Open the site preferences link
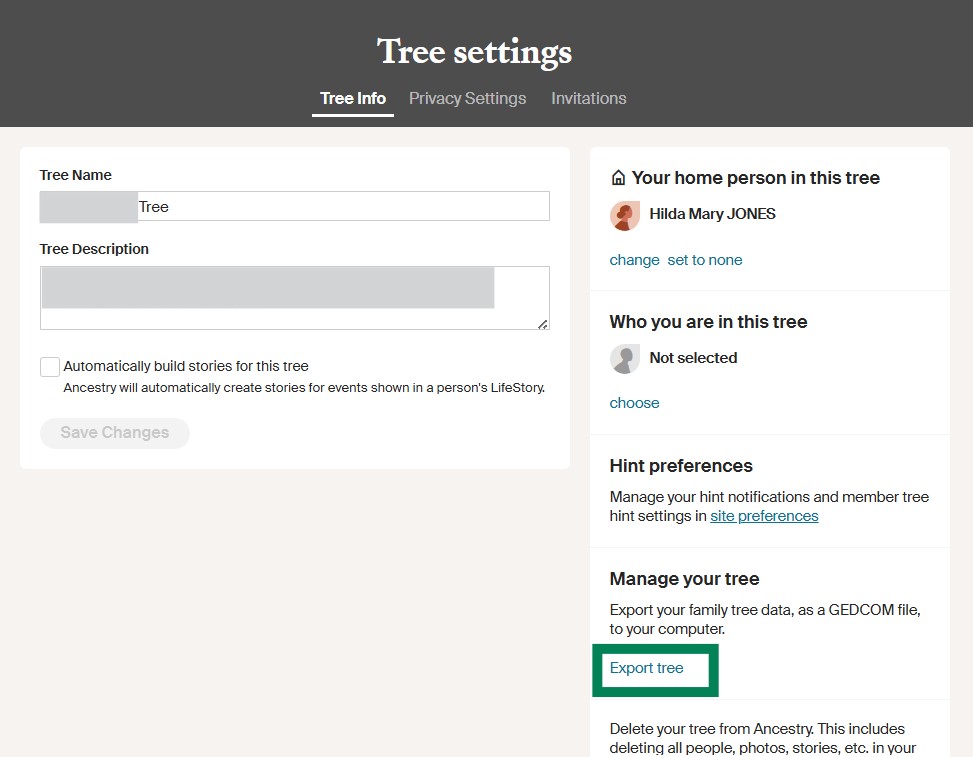Screen dimensions: 973x757 pyautogui.click(x=764, y=516)
